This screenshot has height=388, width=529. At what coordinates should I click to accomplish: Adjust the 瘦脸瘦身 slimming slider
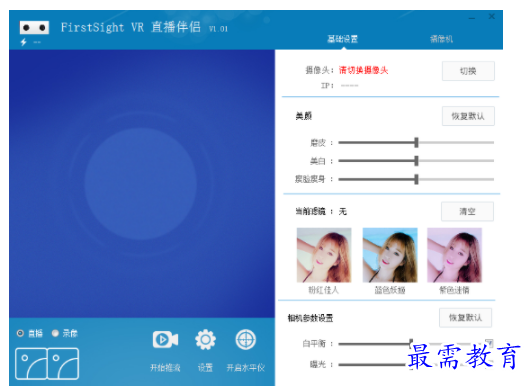point(416,179)
